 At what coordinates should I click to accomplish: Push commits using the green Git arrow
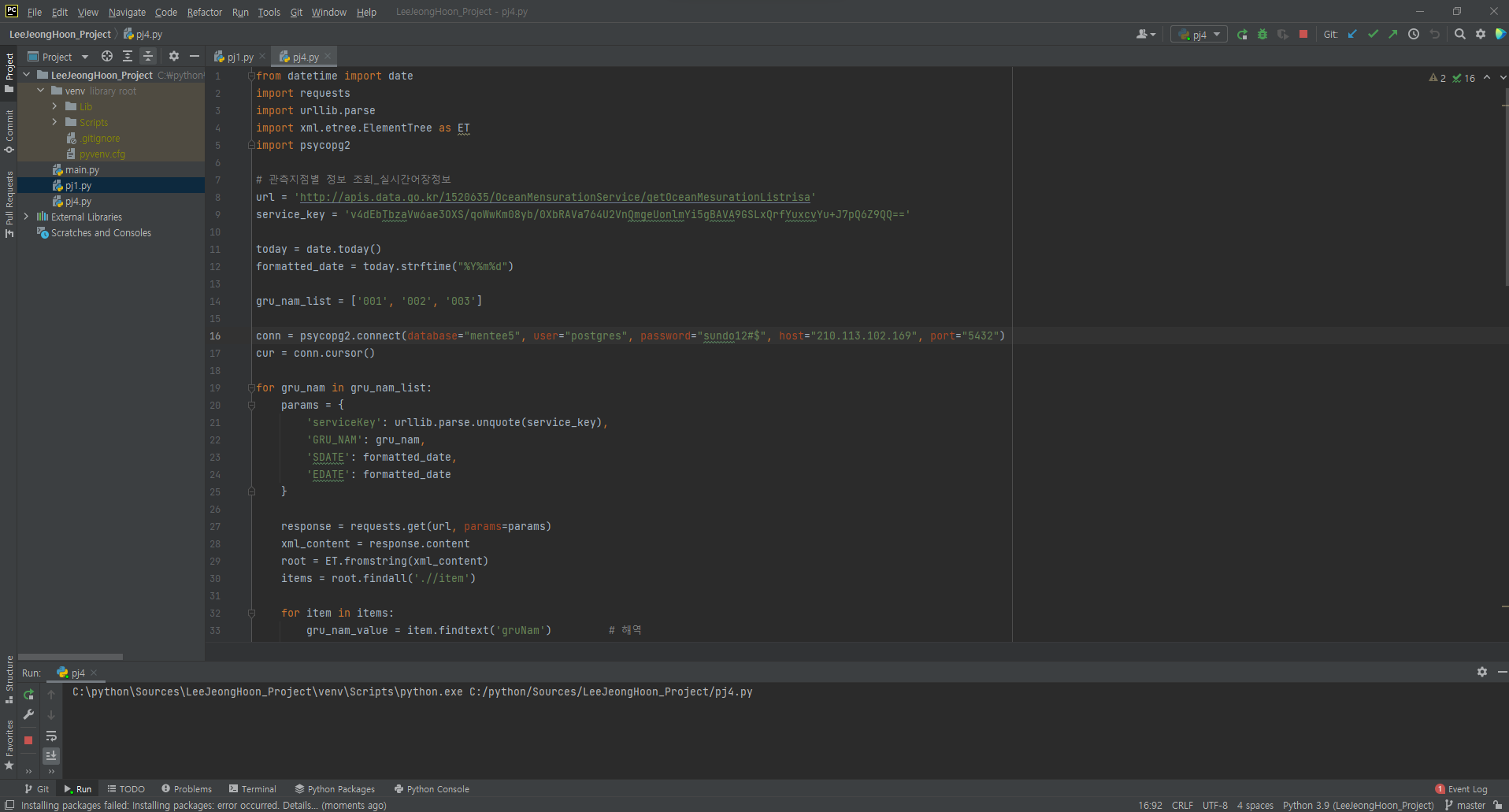coord(1393,34)
